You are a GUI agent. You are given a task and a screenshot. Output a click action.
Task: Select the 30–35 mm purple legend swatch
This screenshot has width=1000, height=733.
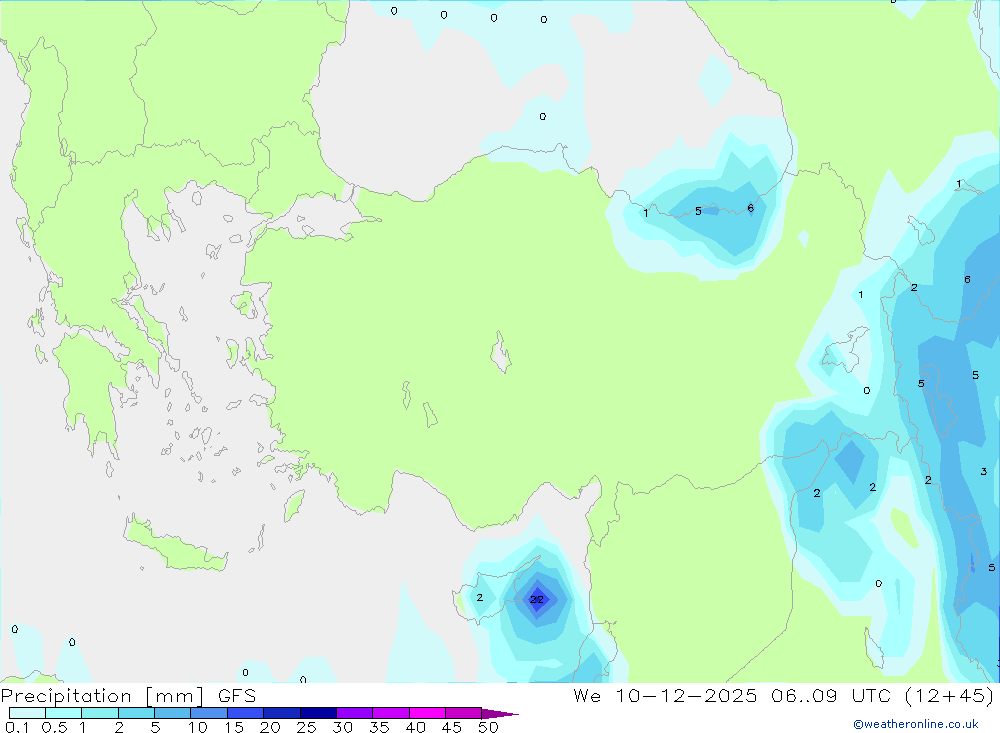(355, 713)
